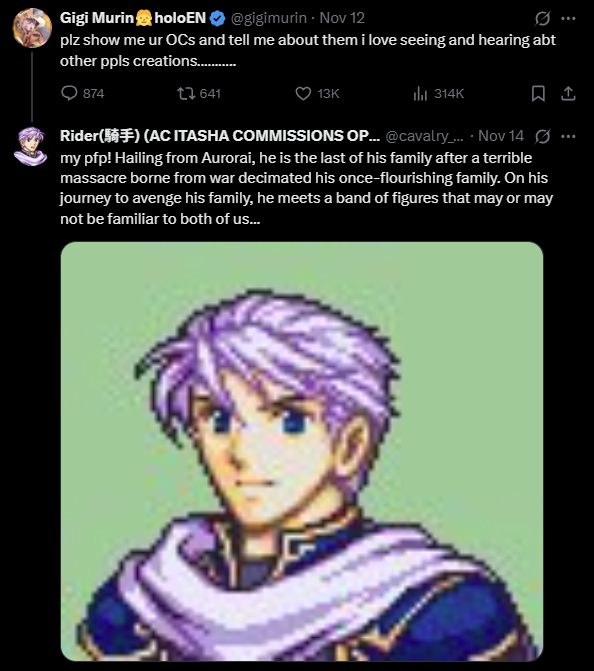The width and height of the screenshot is (594, 671).
Task: Repost Gigi Murin's tweet using the retweet icon
Action: coord(186,93)
